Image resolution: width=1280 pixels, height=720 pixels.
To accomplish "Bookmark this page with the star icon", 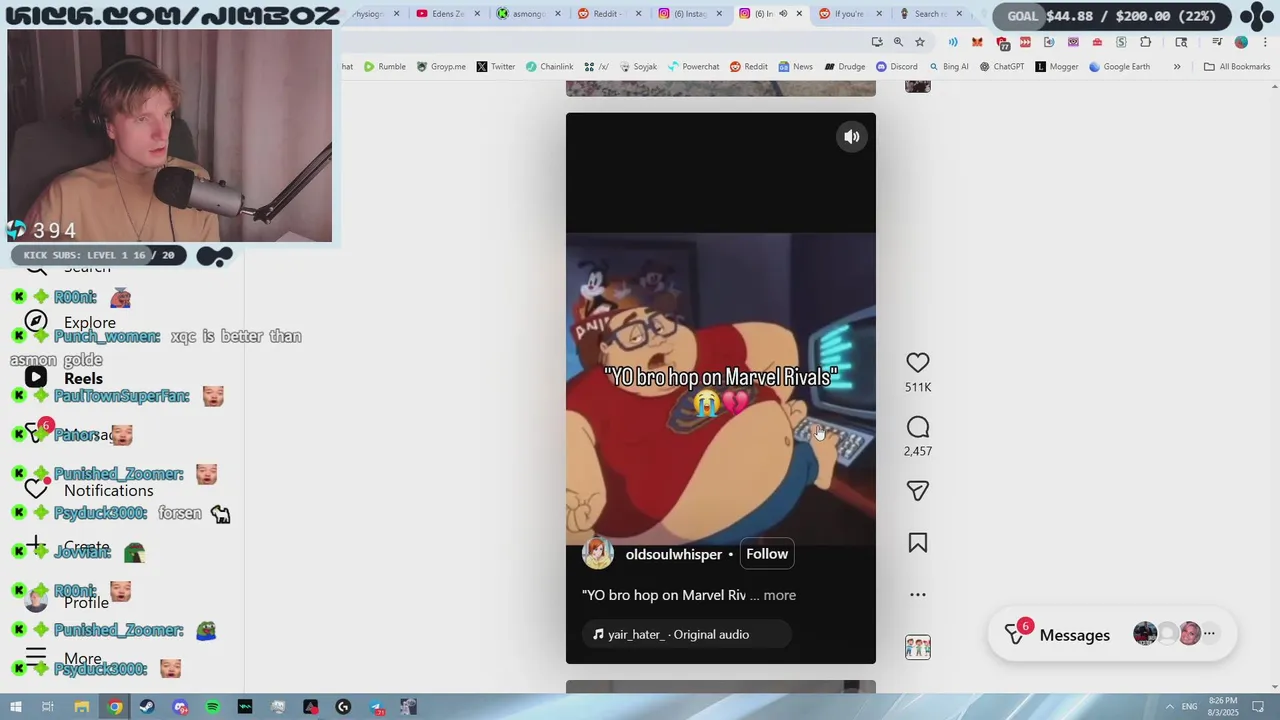I will [x=920, y=42].
